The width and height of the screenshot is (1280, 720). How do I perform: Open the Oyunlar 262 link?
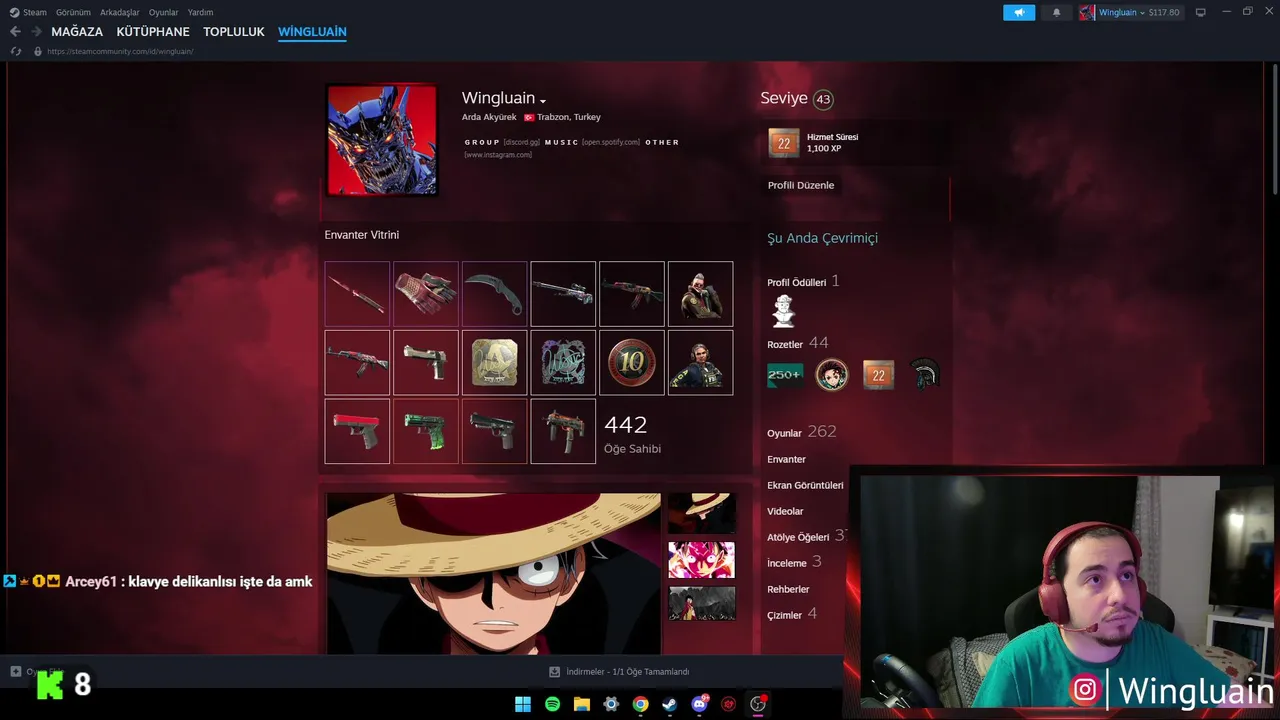pyautogui.click(x=801, y=432)
